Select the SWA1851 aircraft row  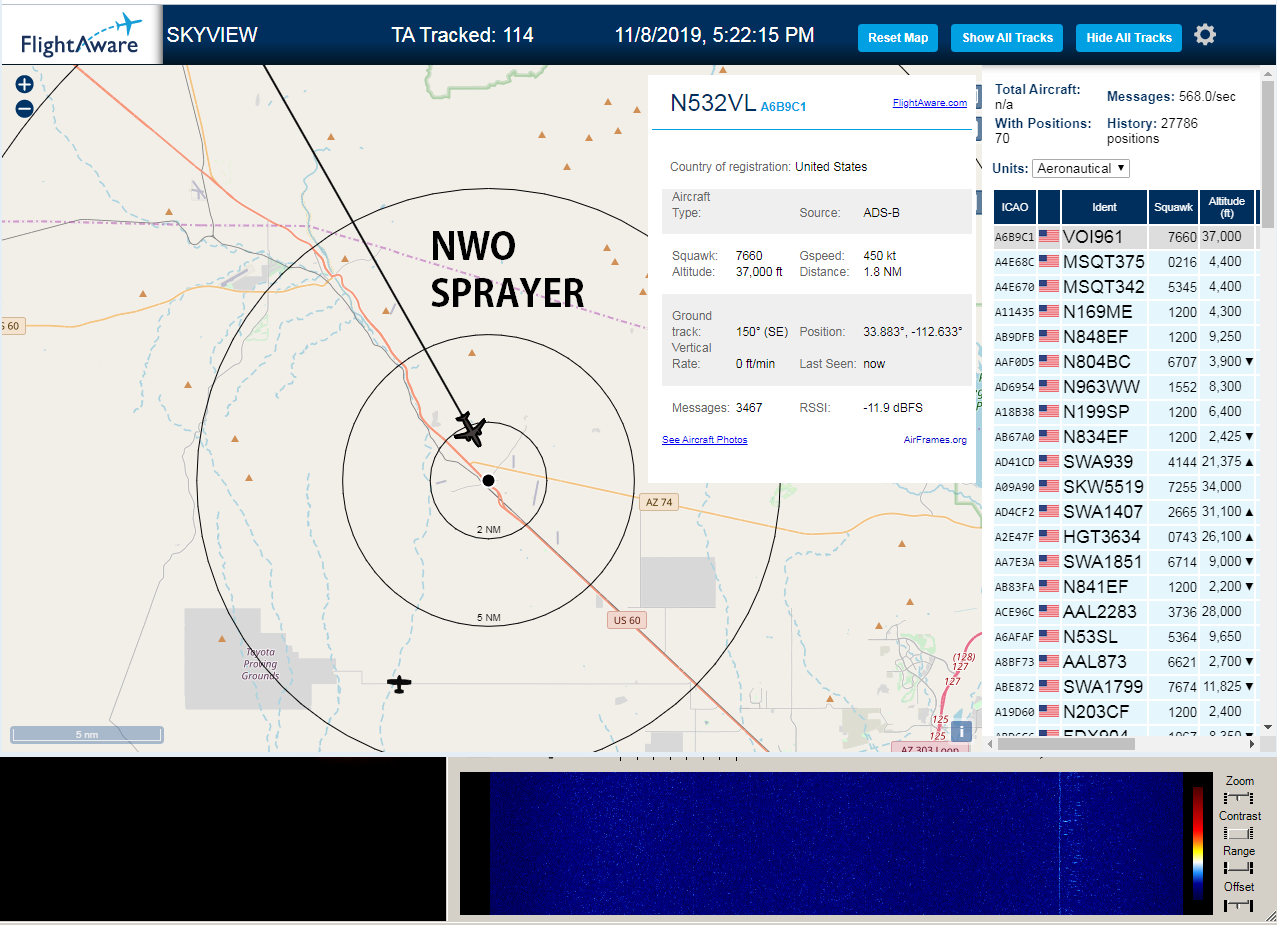[1125, 562]
